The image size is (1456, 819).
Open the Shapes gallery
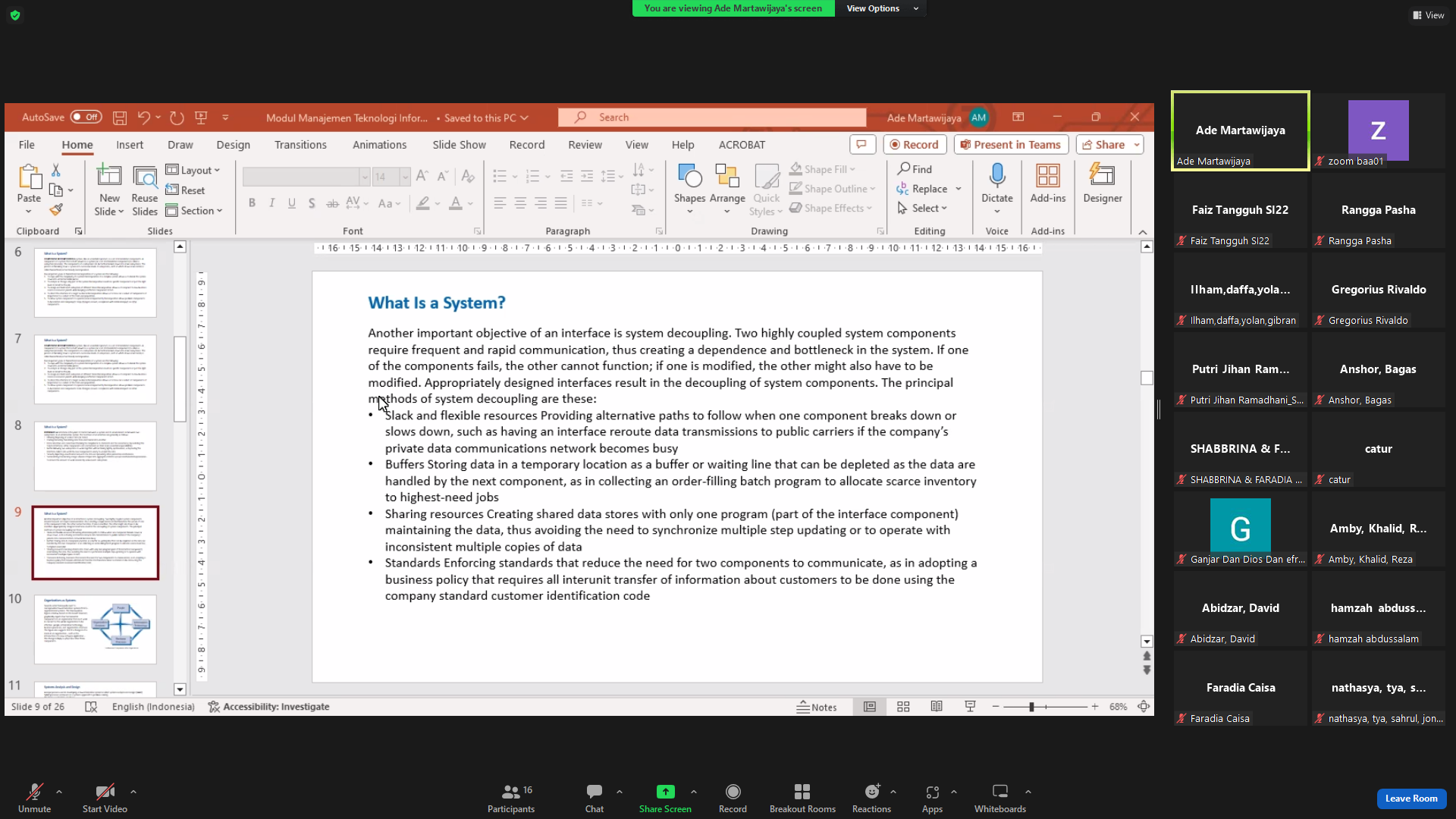tap(689, 189)
